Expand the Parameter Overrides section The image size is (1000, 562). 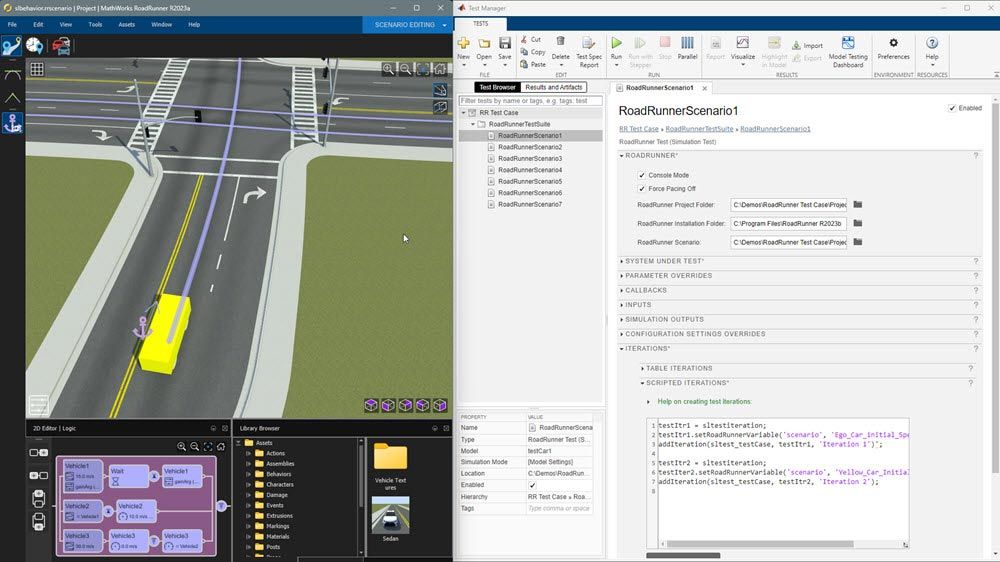pos(666,276)
